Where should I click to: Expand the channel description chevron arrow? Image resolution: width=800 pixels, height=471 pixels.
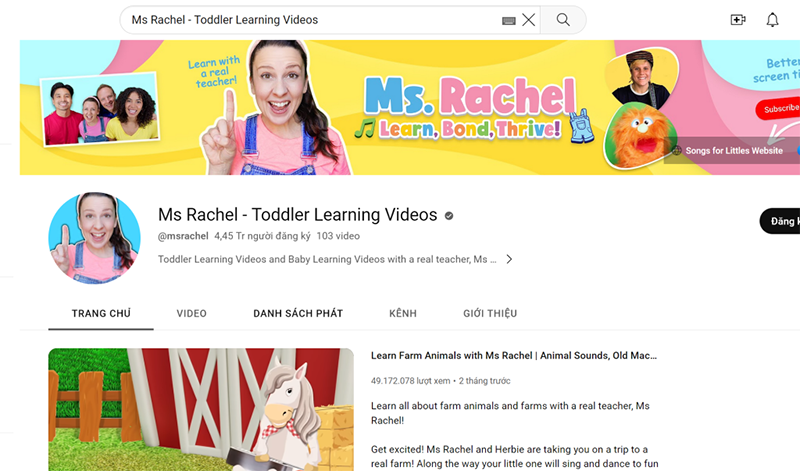[x=509, y=259]
